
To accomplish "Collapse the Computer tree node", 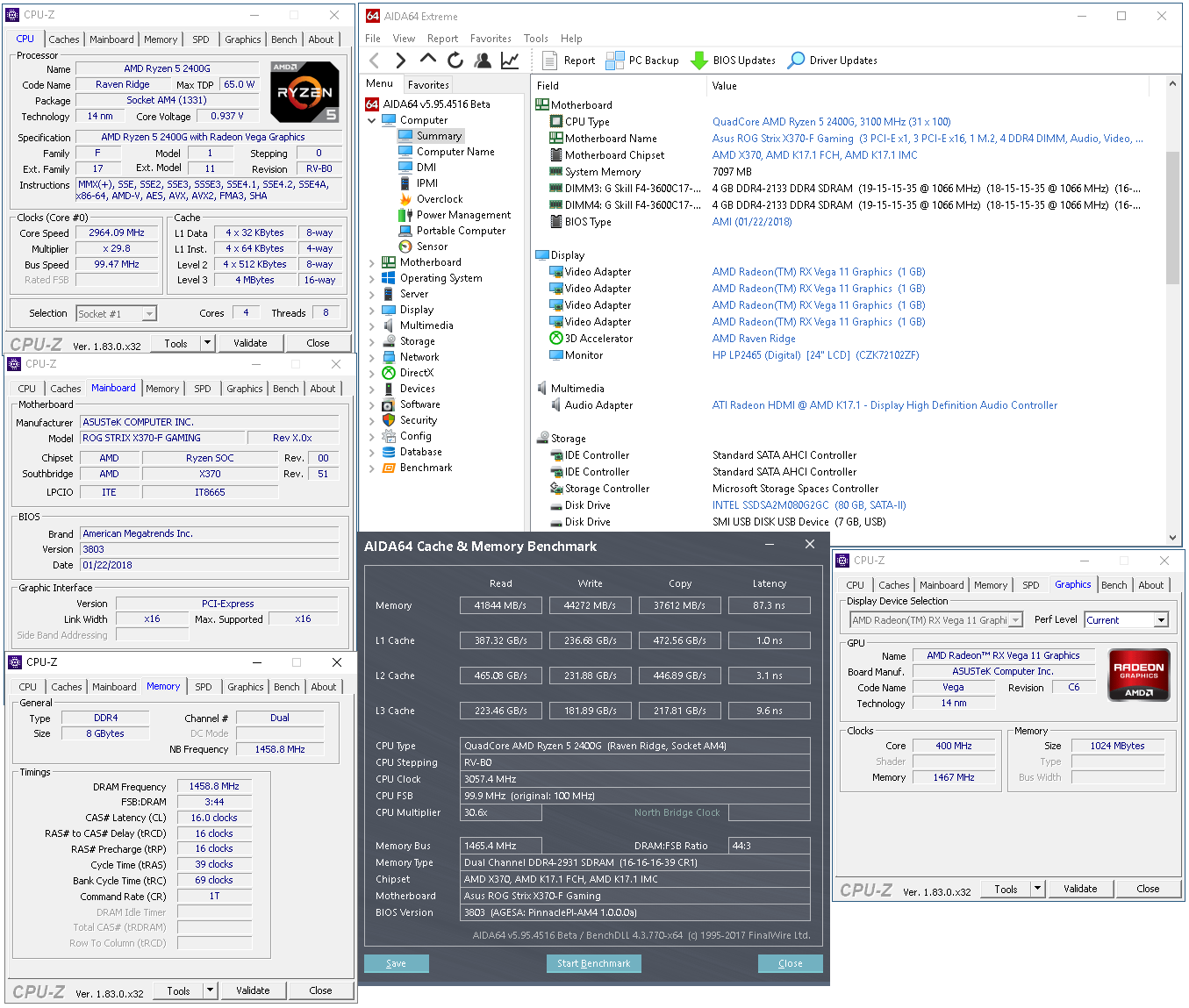I will tap(372, 120).
